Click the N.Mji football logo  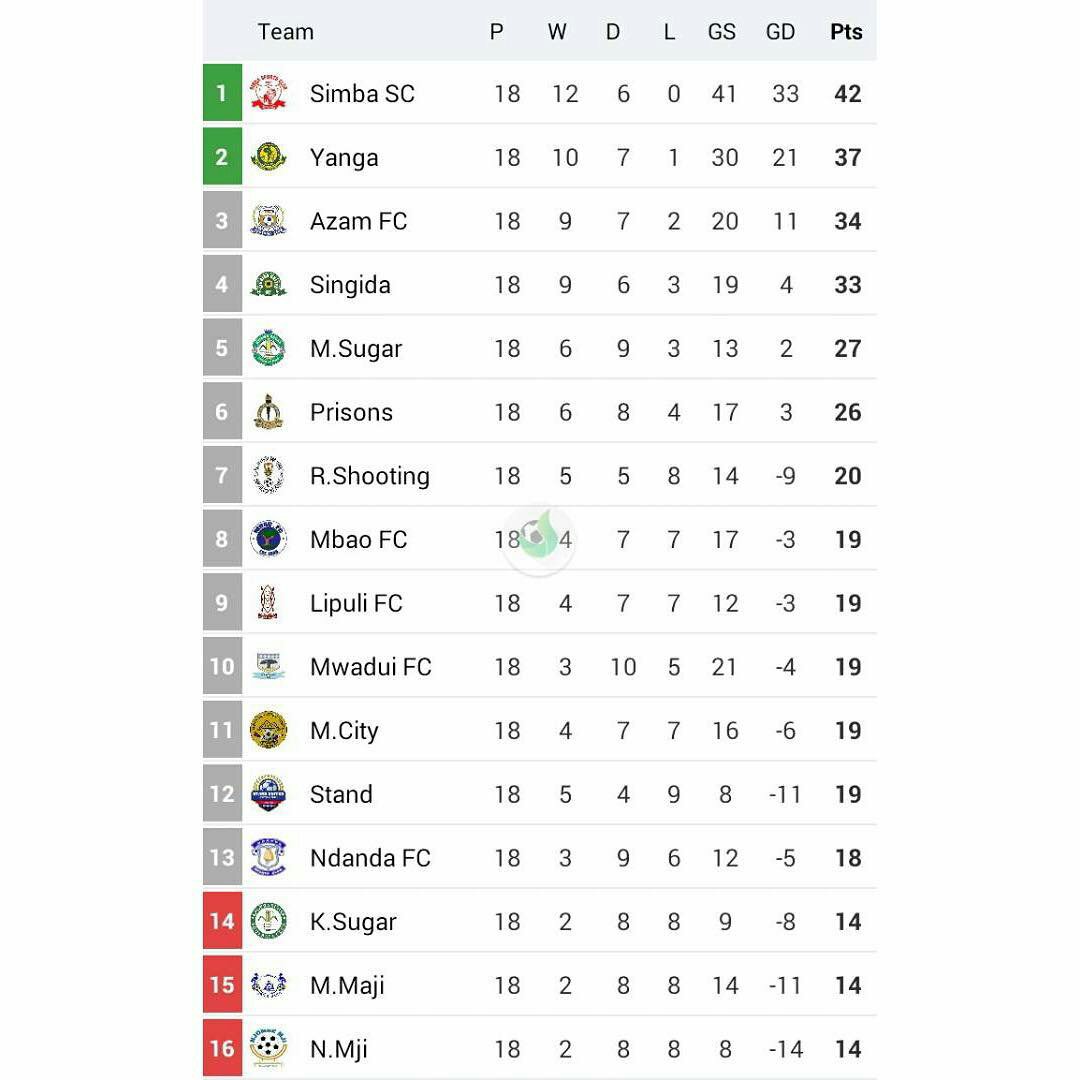tap(268, 1048)
